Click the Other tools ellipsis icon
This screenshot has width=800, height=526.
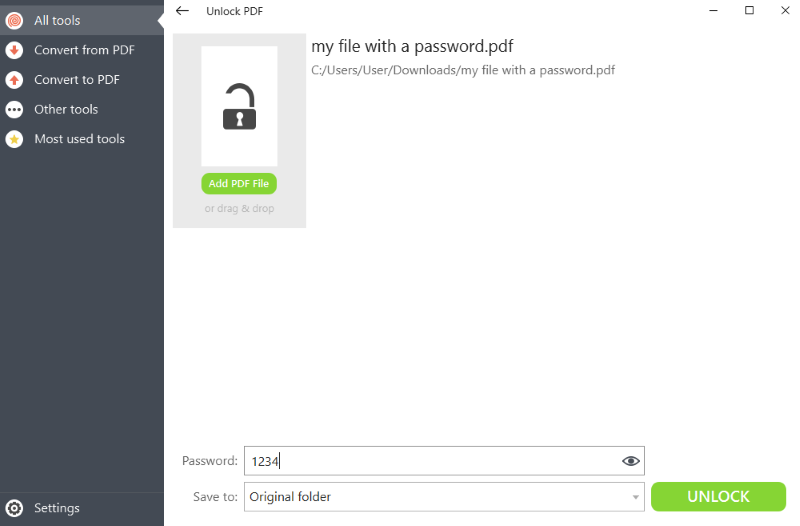[x=14, y=109]
